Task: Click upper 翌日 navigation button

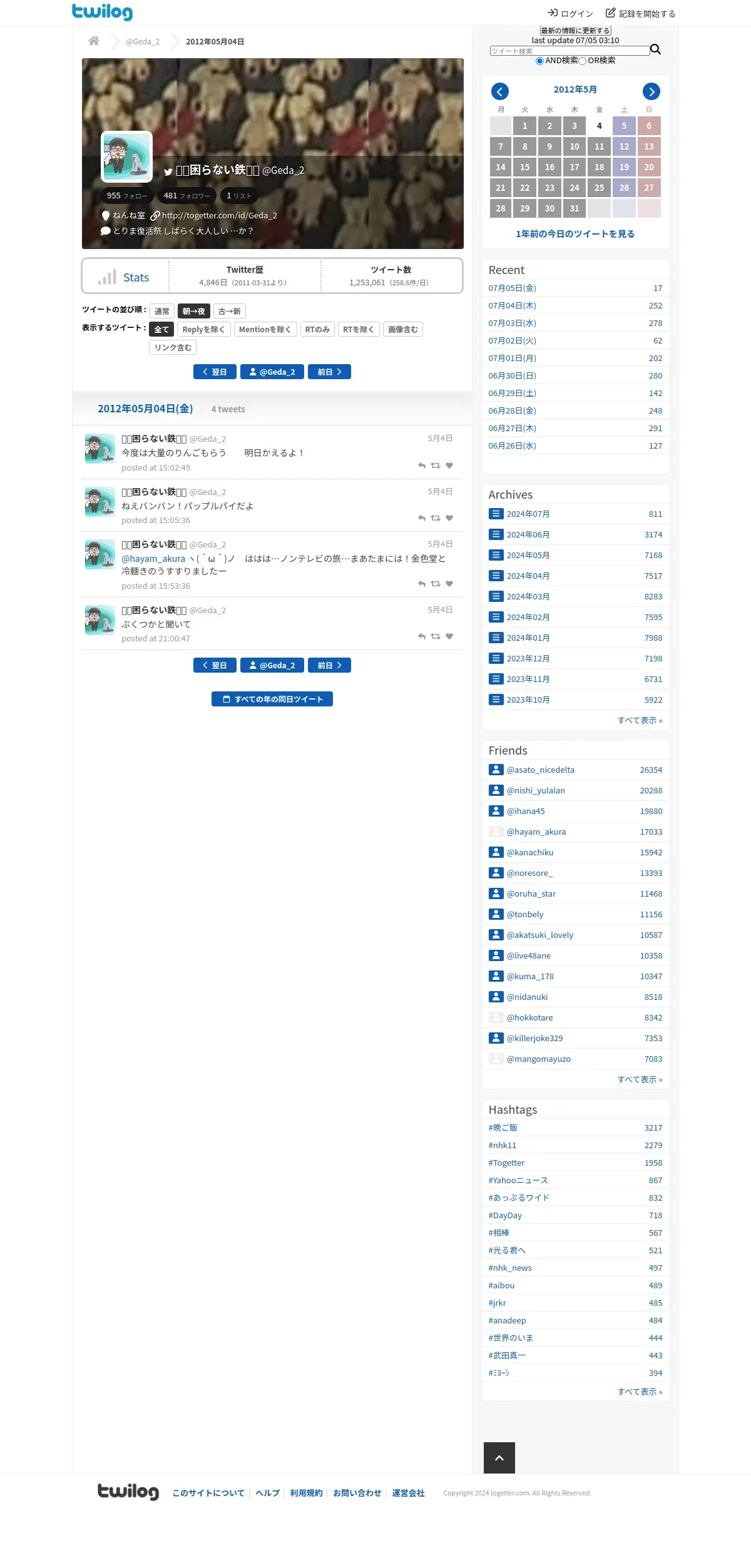Action: 215,372
